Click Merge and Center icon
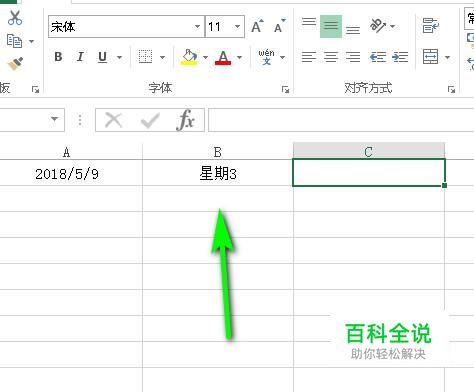This screenshot has width=474, height=392. pos(431,57)
